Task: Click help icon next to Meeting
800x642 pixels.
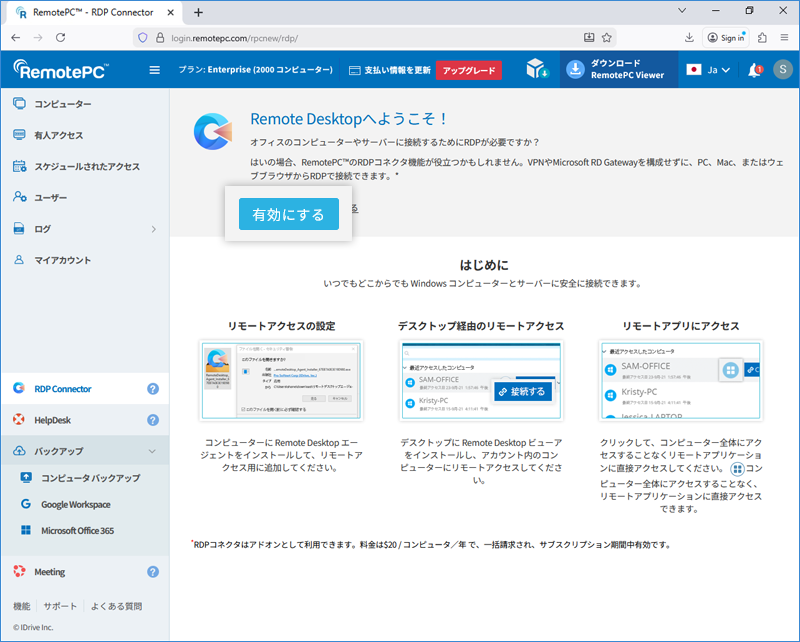Action: tap(153, 572)
